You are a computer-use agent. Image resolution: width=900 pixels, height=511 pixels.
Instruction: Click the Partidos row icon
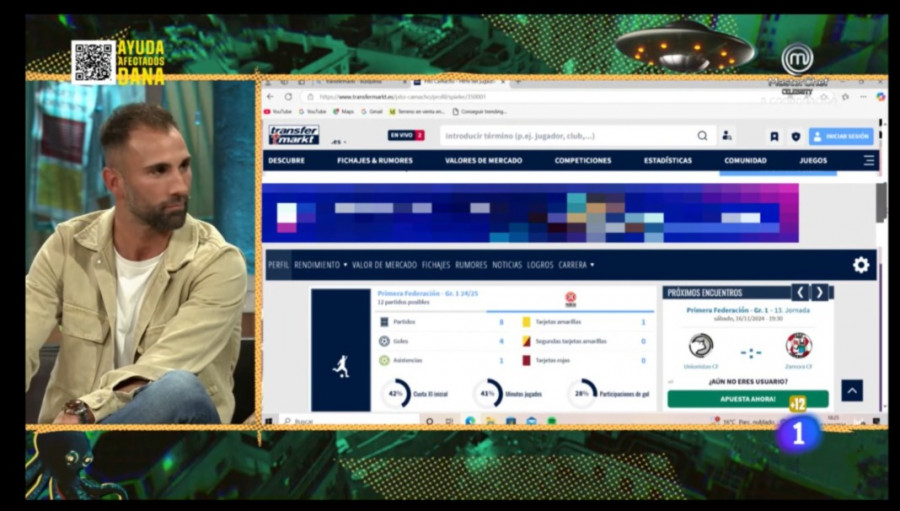coord(385,322)
